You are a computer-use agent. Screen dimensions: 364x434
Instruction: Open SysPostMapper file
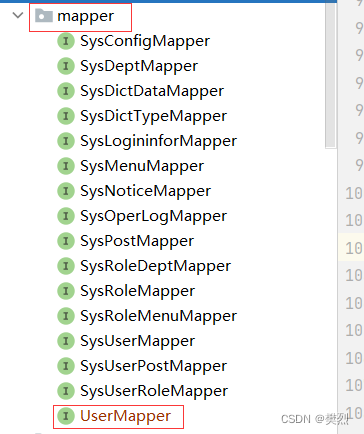click(x=137, y=242)
